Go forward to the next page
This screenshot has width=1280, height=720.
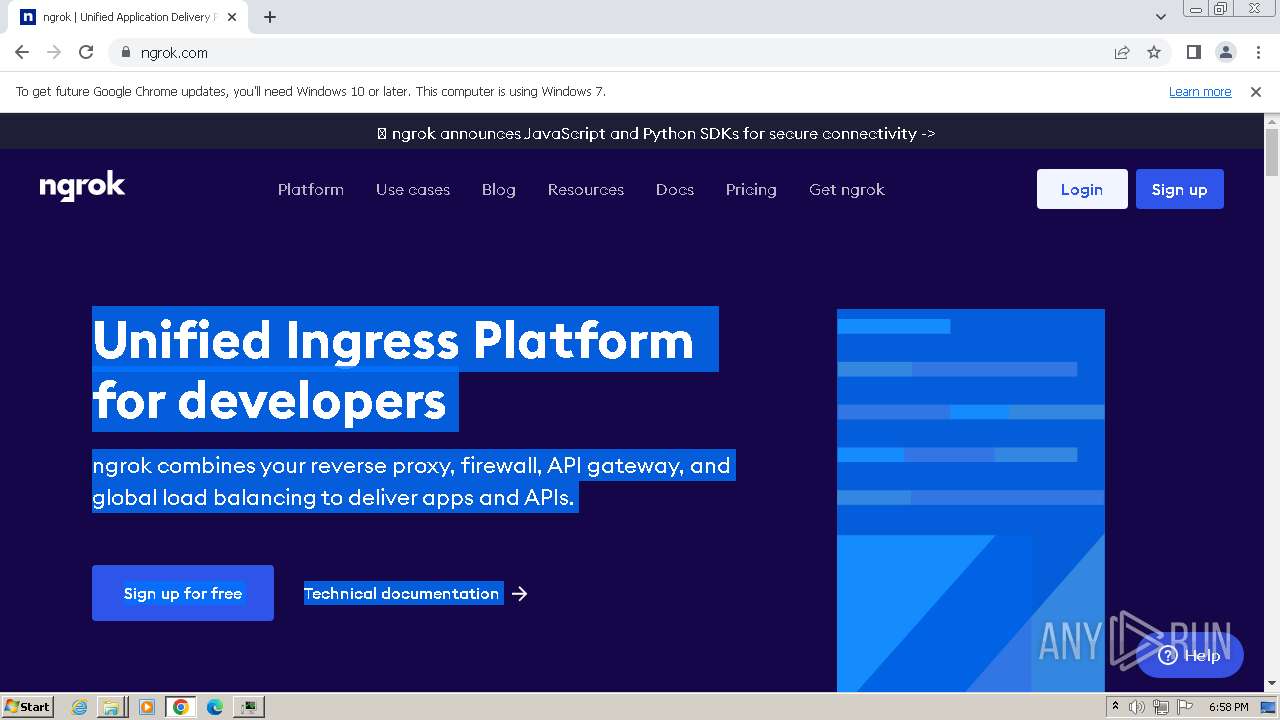54,52
